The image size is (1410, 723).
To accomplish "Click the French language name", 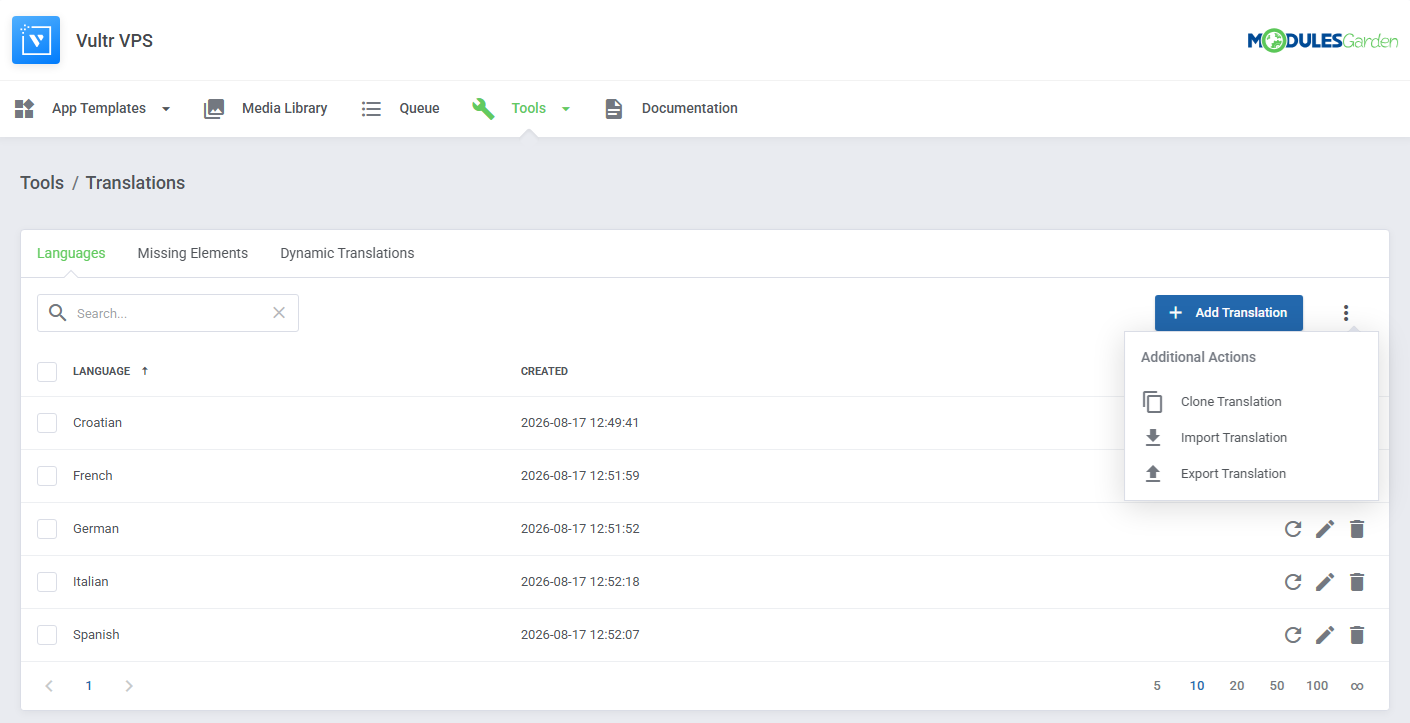I will 93,476.
